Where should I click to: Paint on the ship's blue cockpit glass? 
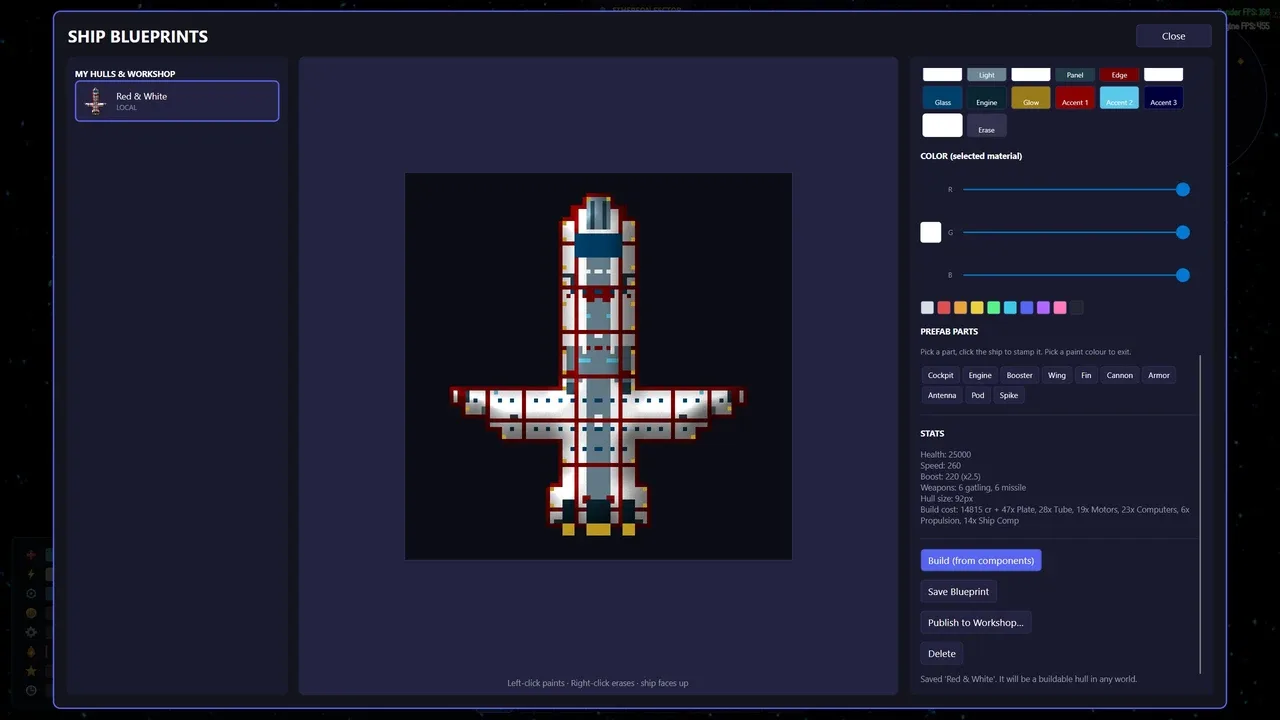point(597,245)
